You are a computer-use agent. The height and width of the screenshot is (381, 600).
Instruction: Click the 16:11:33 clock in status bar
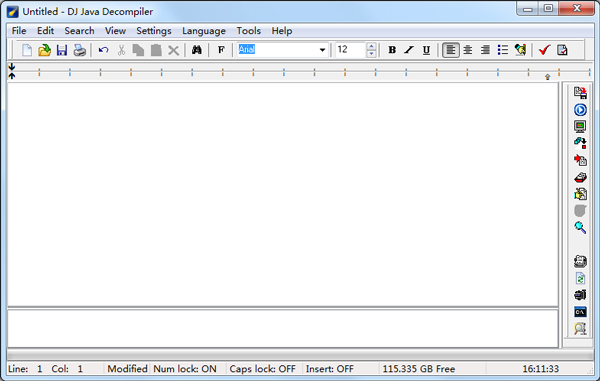click(x=541, y=369)
